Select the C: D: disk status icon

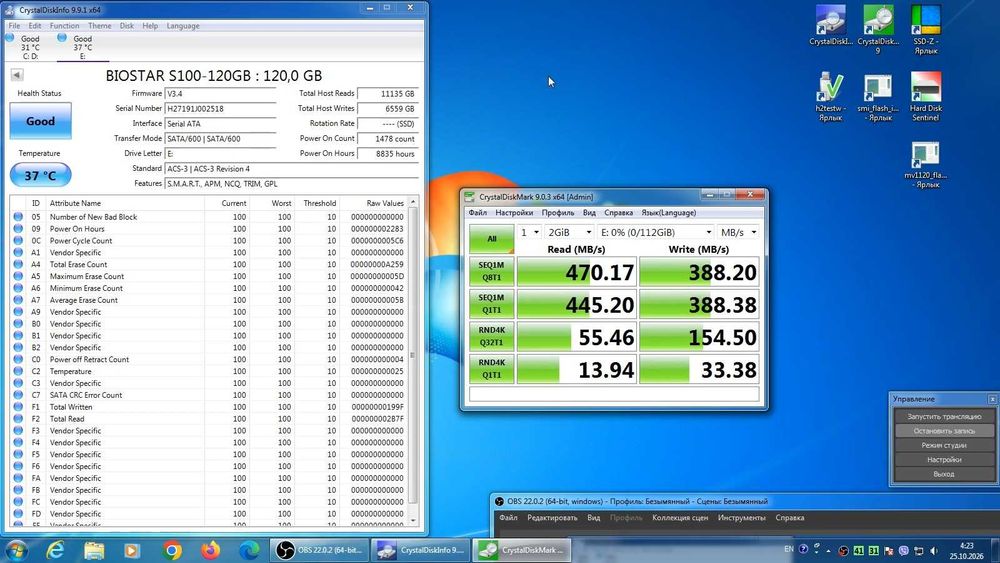[10, 38]
